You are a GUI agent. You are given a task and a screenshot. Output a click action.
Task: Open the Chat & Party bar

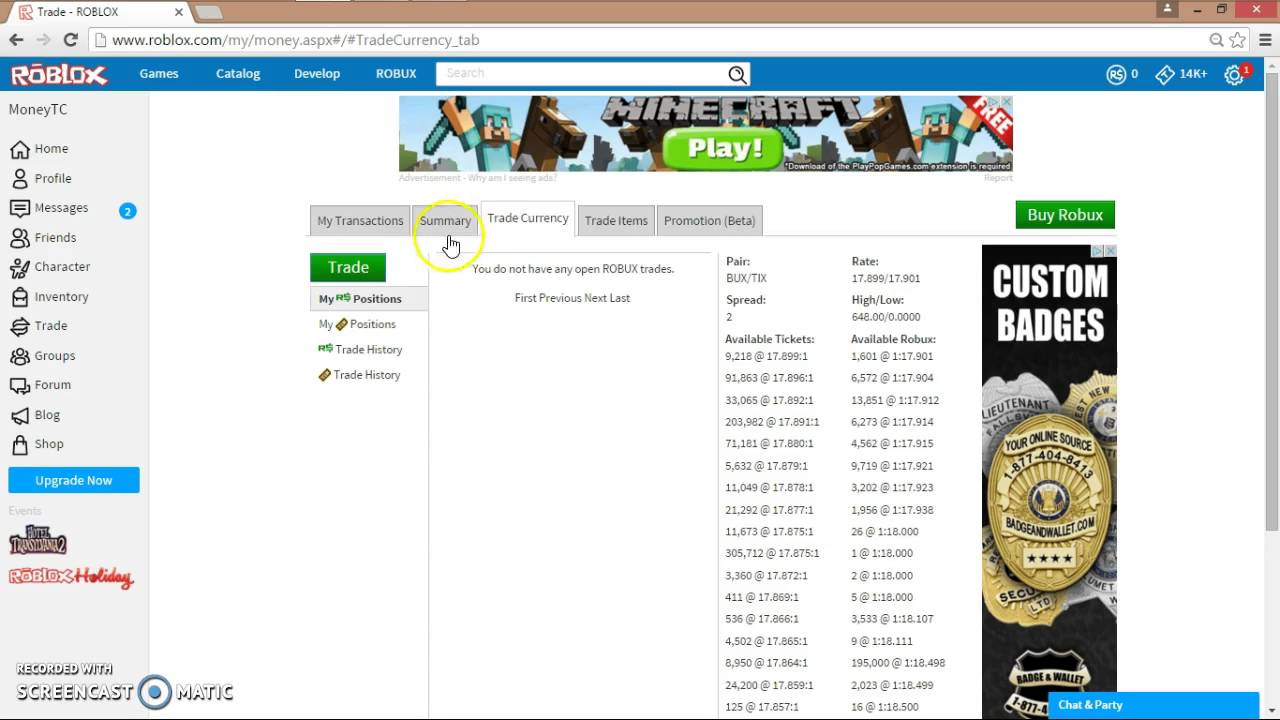point(1153,705)
